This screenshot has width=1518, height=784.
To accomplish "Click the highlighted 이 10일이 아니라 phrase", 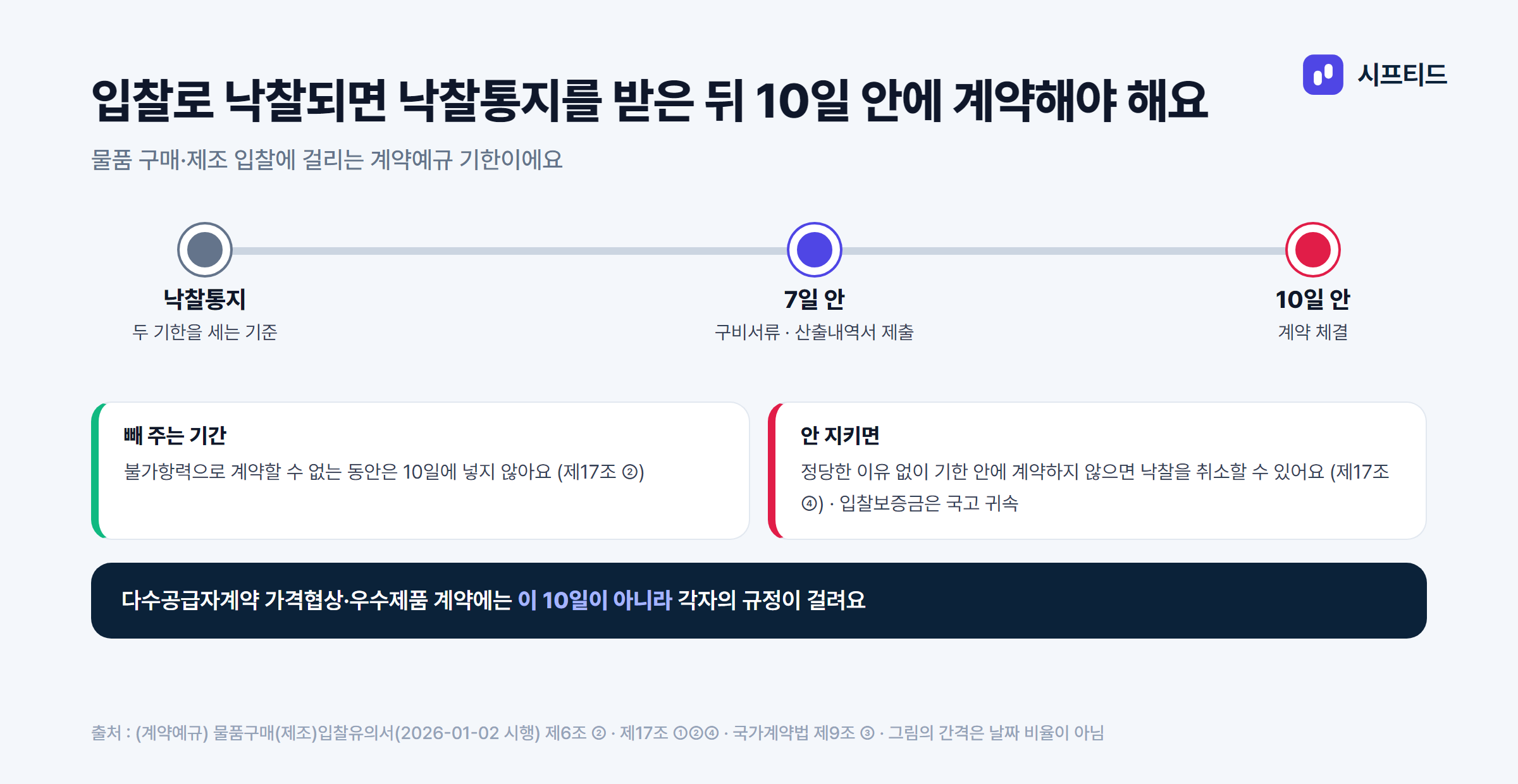I will pyautogui.click(x=595, y=600).
